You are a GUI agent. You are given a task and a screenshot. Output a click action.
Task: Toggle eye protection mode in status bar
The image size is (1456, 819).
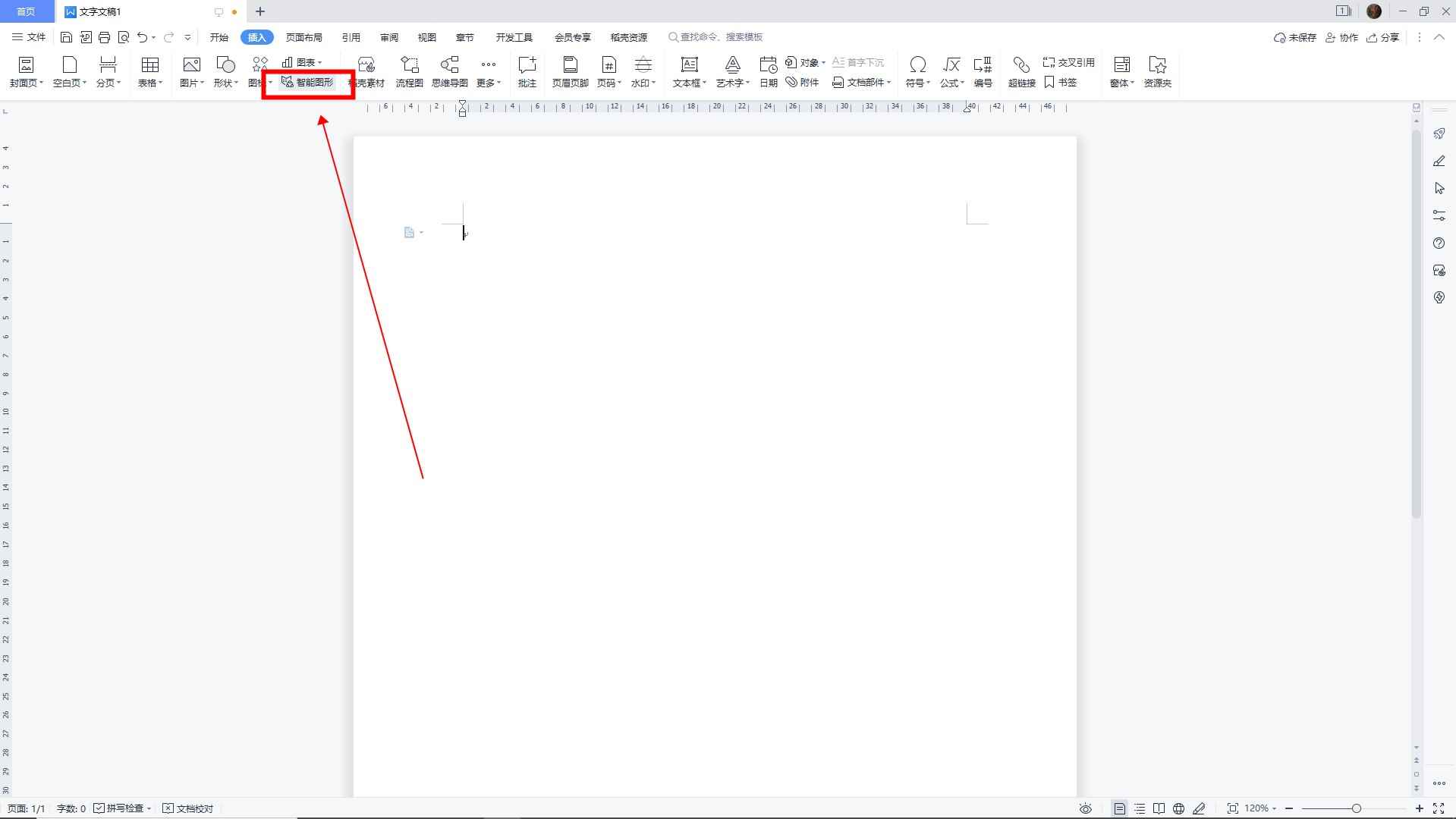1086,808
